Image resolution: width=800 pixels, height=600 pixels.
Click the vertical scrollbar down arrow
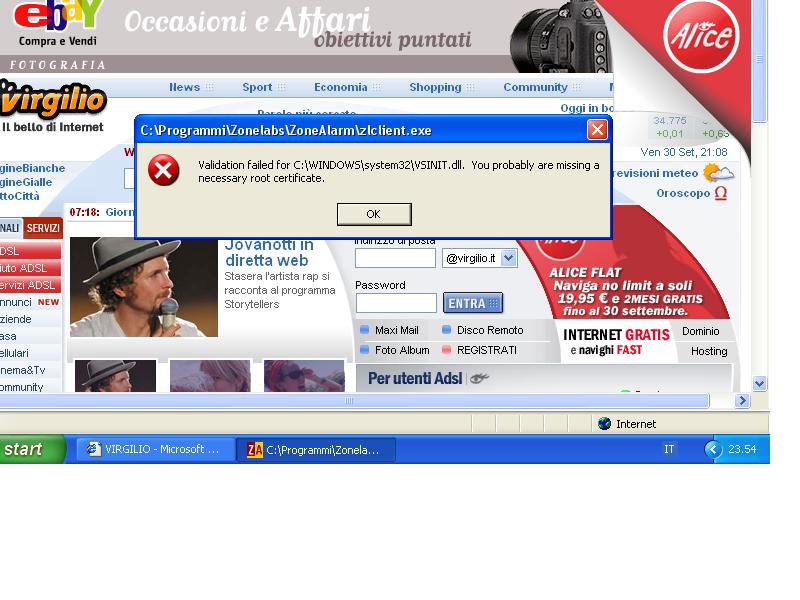coord(759,384)
